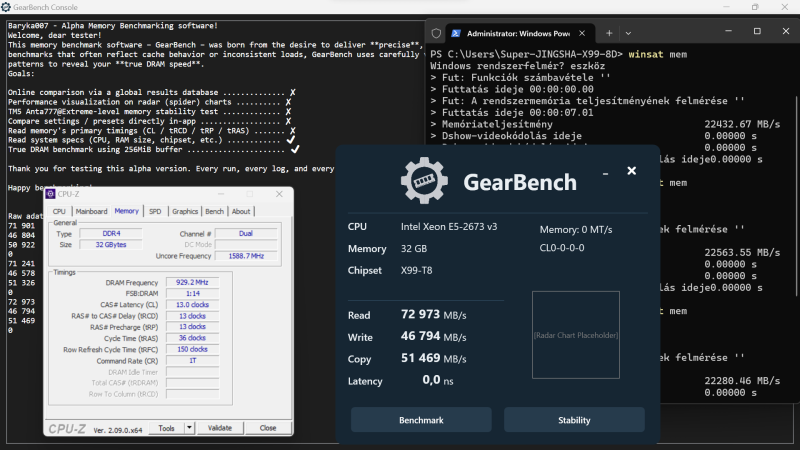The width and height of the screenshot is (800, 450).
Task: Click the CL0-0-0-0 timings text
Action: pyautogui.click(x=562, y=248)
